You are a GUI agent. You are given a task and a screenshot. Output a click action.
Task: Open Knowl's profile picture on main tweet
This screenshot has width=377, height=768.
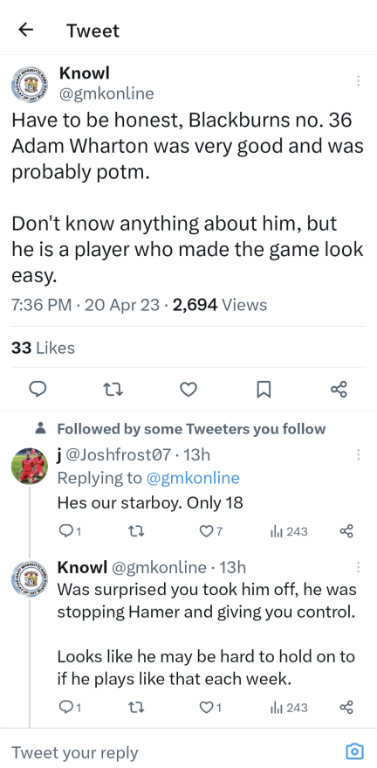(29, 84)
